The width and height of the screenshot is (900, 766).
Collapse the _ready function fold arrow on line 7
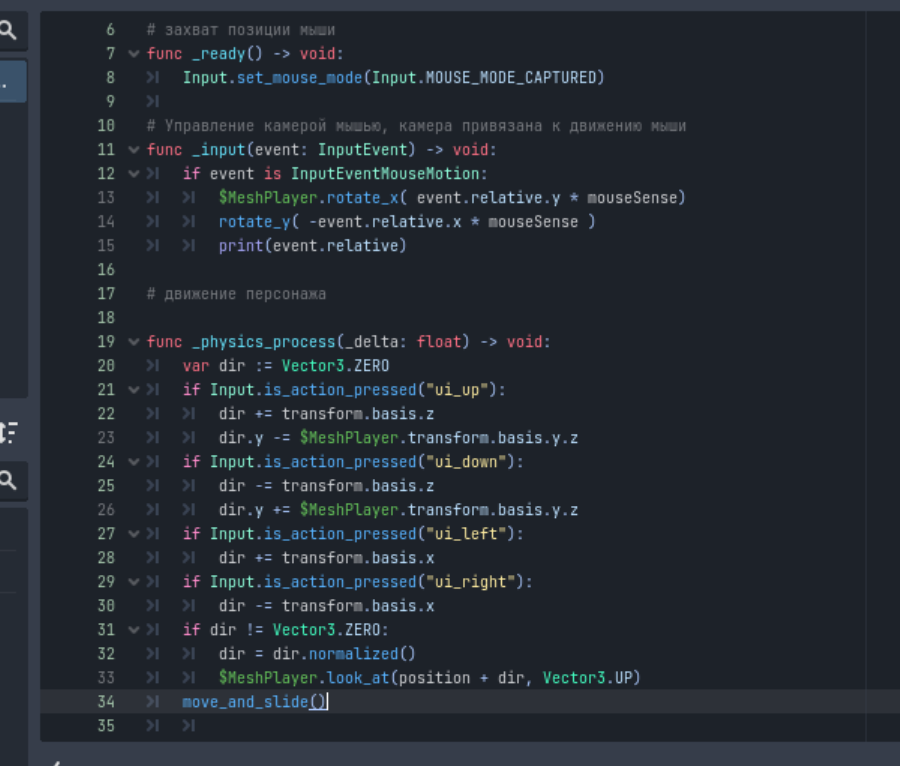134,54
